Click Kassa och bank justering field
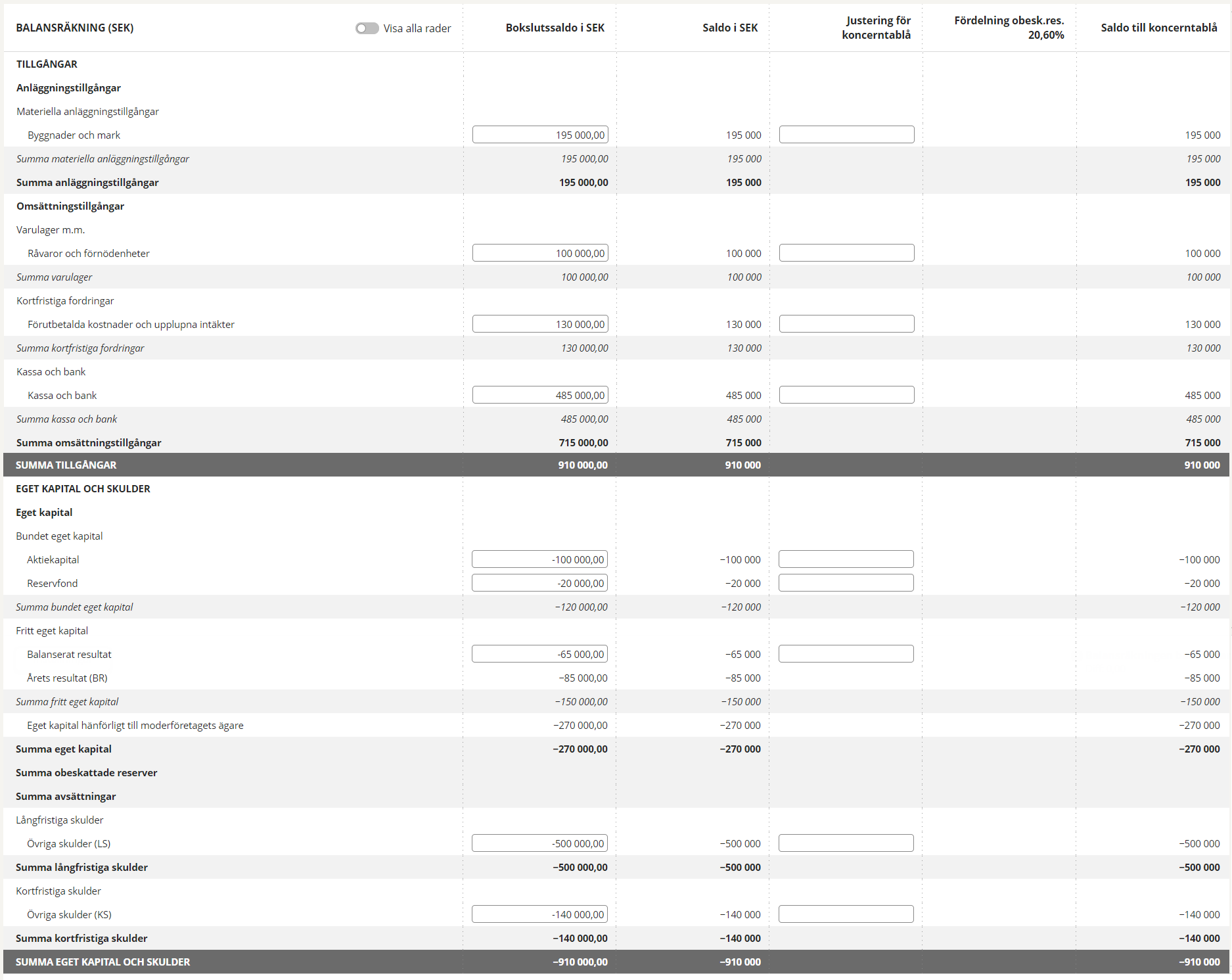Image resolution: width=1232 pixels, height=980 pixels. pyautogui.click(x=846, y=395)
